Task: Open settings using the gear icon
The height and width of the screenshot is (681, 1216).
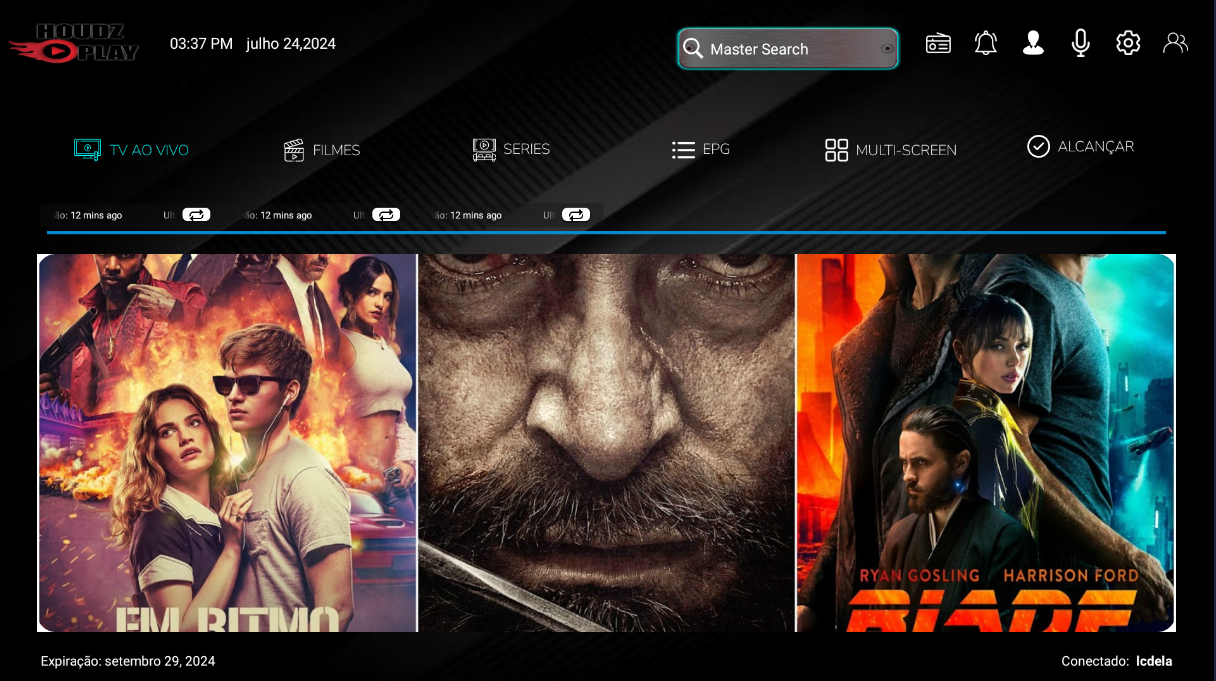Action: click(x=1128, y=43)
